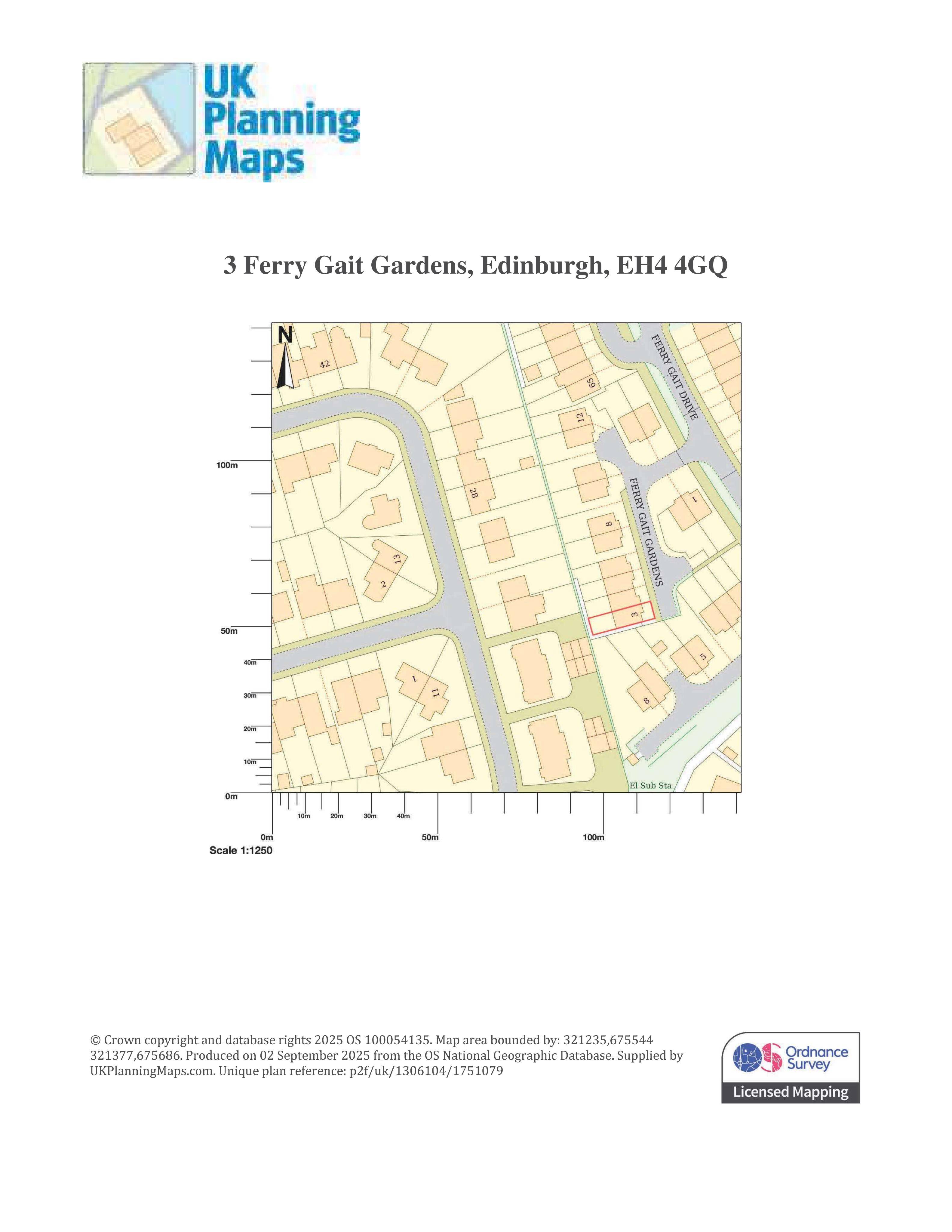The height and width of the screenshot is (1232, 952).
Task: Click the 100m mark on vertical scale
Action: pyautogui.click(x=227, y=465)
